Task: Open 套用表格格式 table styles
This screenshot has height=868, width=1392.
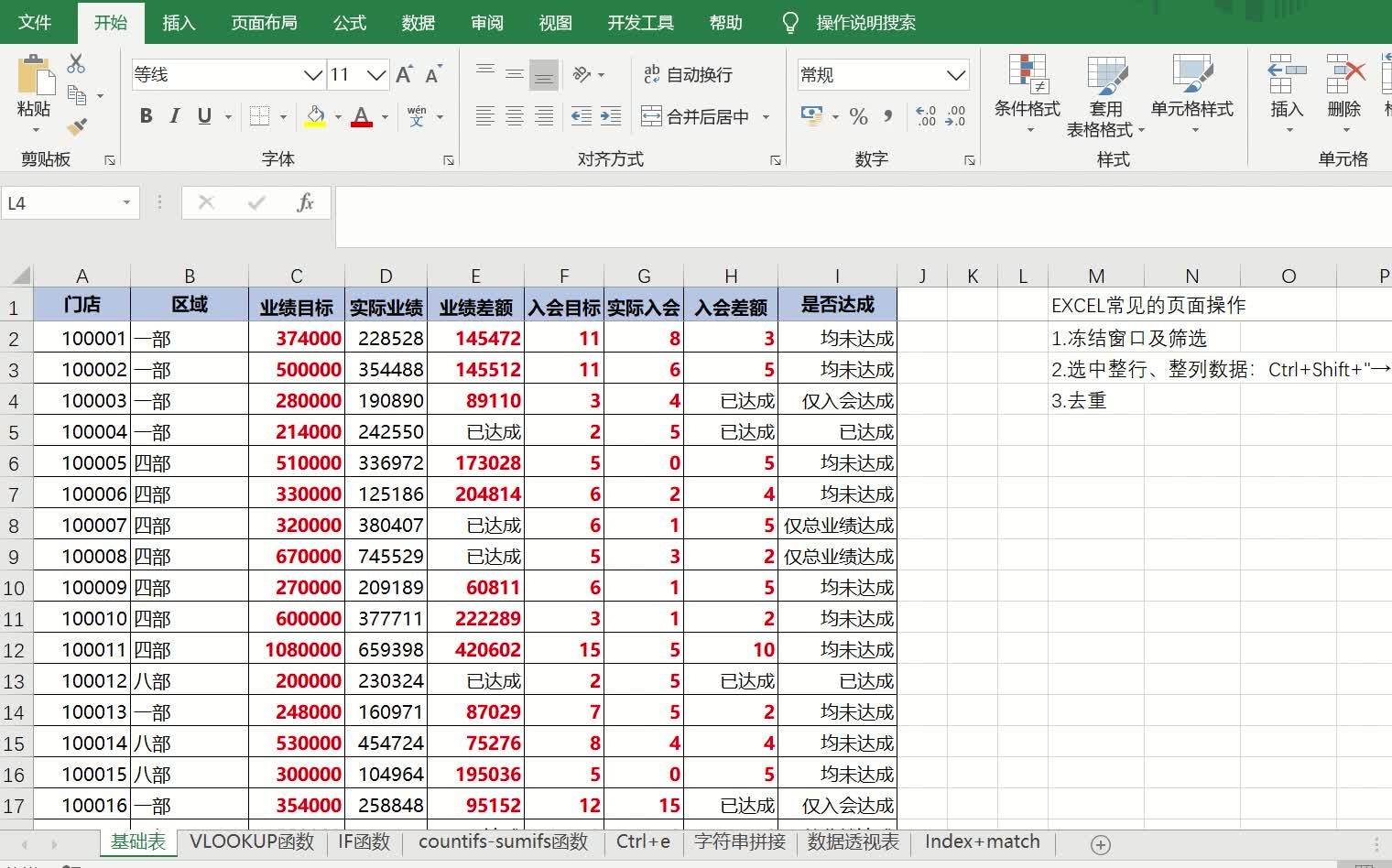Action: click(1106, 96)
